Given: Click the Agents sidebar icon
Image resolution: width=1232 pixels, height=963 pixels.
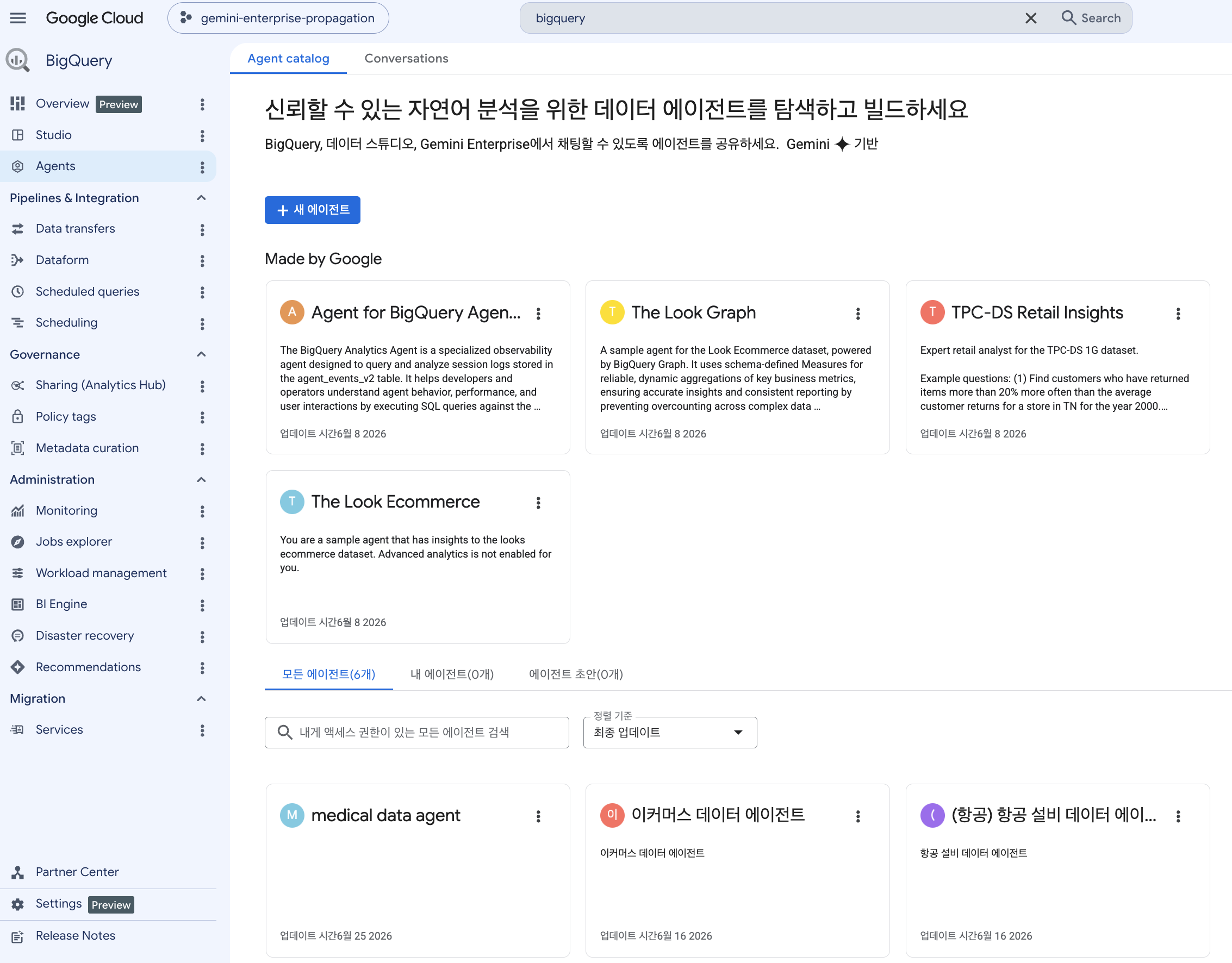Looking at the screenshot, I should click(18, 166).
